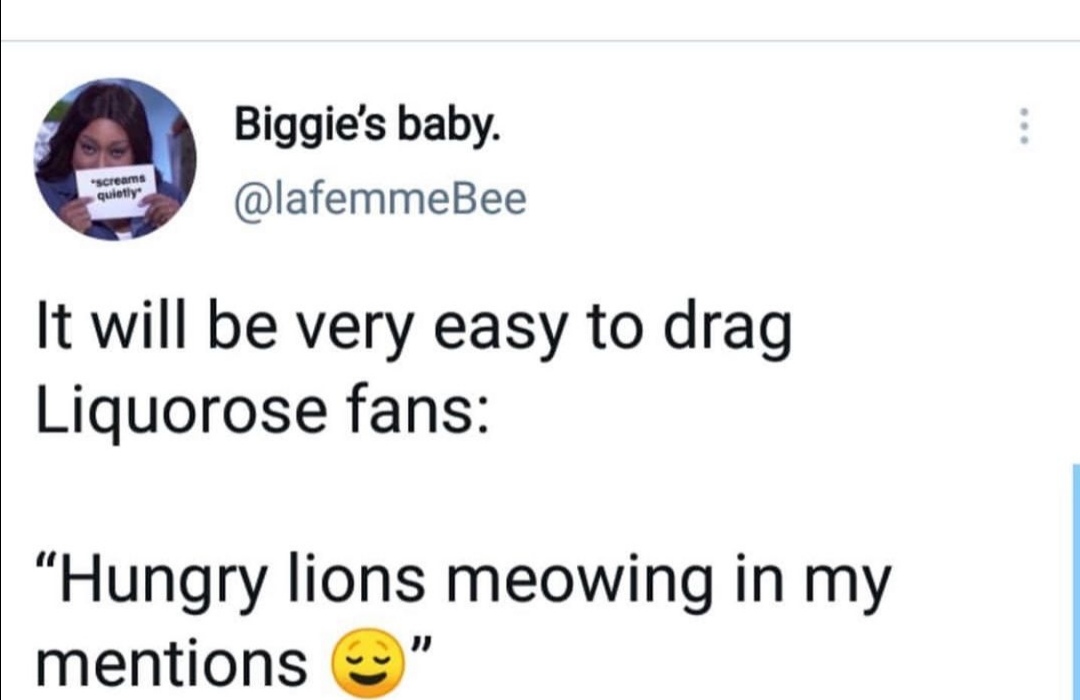Click the blue vertical bar at right edge

1075,580
